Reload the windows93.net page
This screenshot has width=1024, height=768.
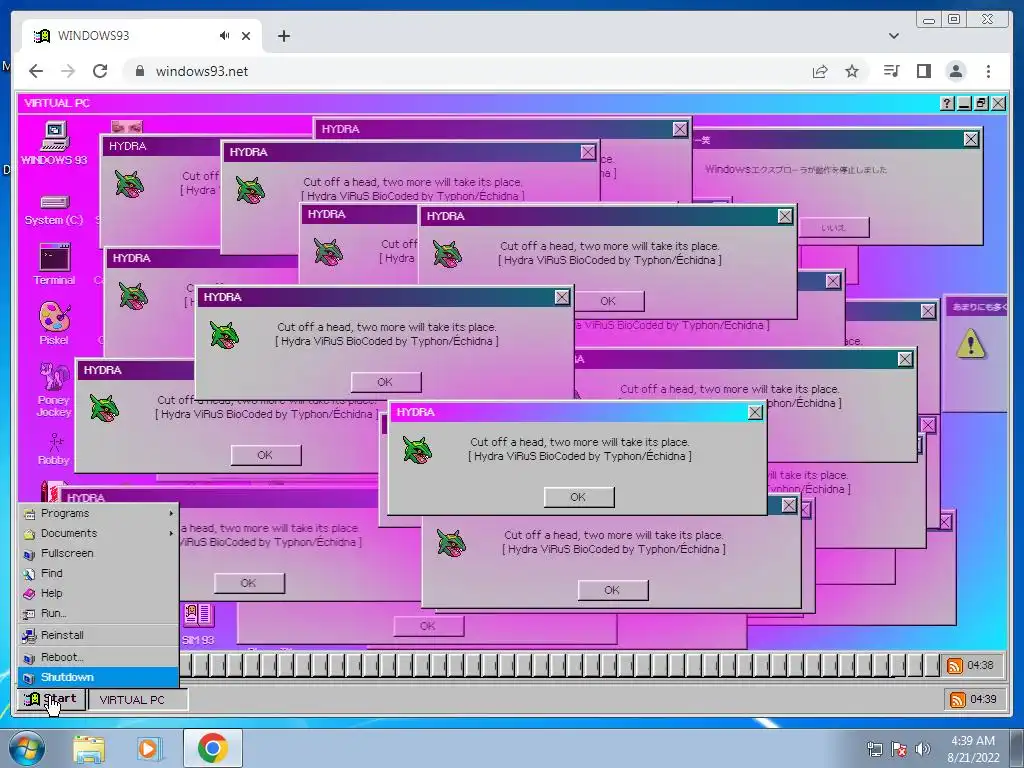coord(100,71)
